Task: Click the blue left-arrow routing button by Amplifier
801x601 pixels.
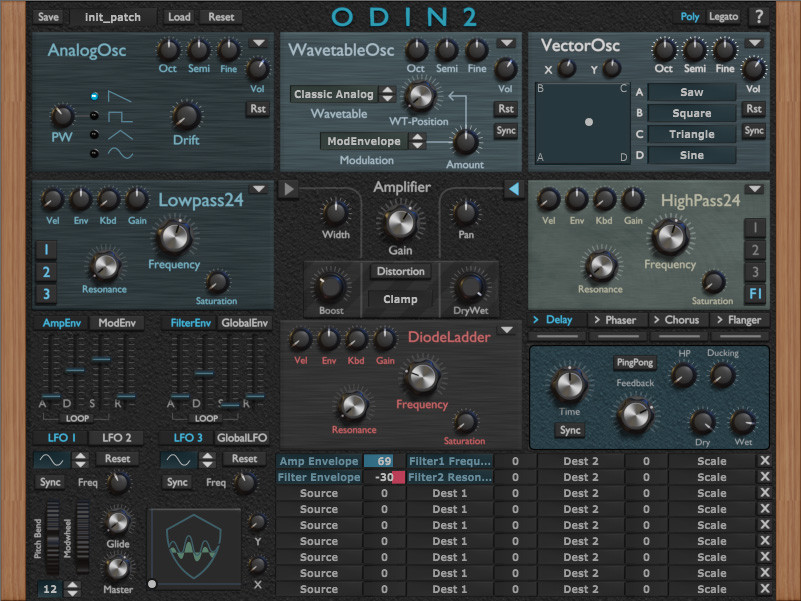Action: 513,189
